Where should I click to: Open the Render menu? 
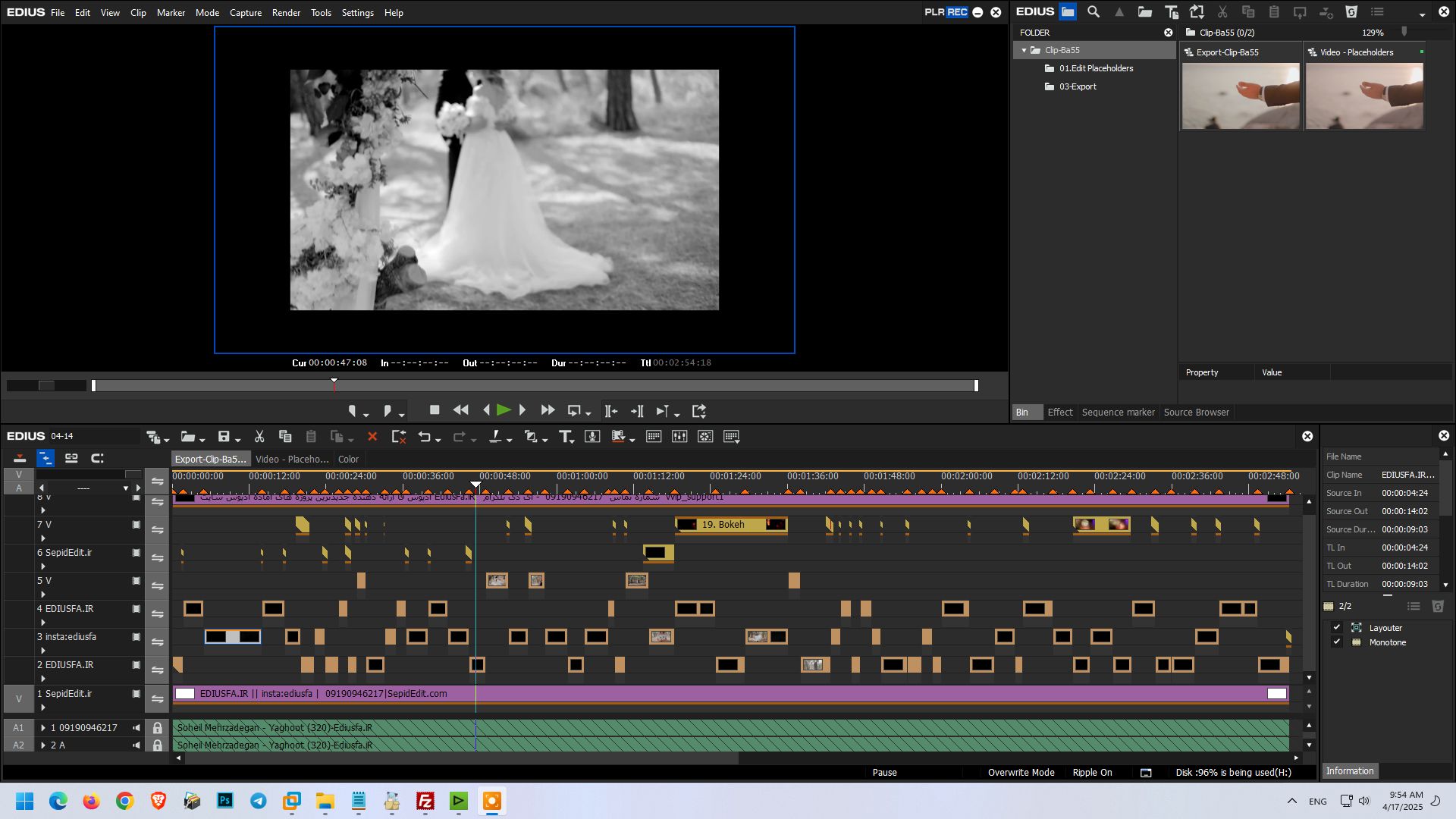point(286,13)
